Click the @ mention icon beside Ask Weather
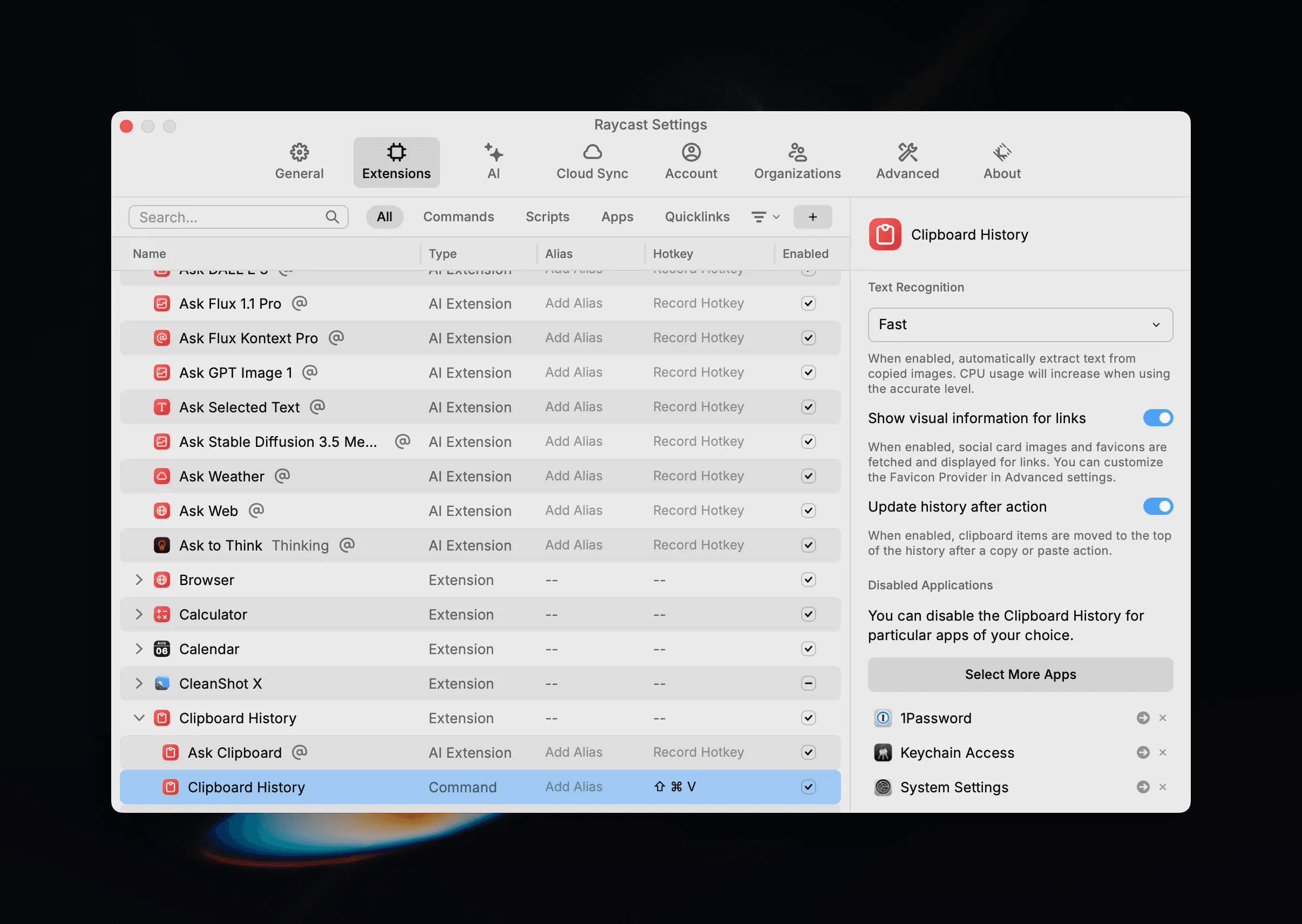The image size is (1302, 924). pyautogui.click(x=282, y=475)
